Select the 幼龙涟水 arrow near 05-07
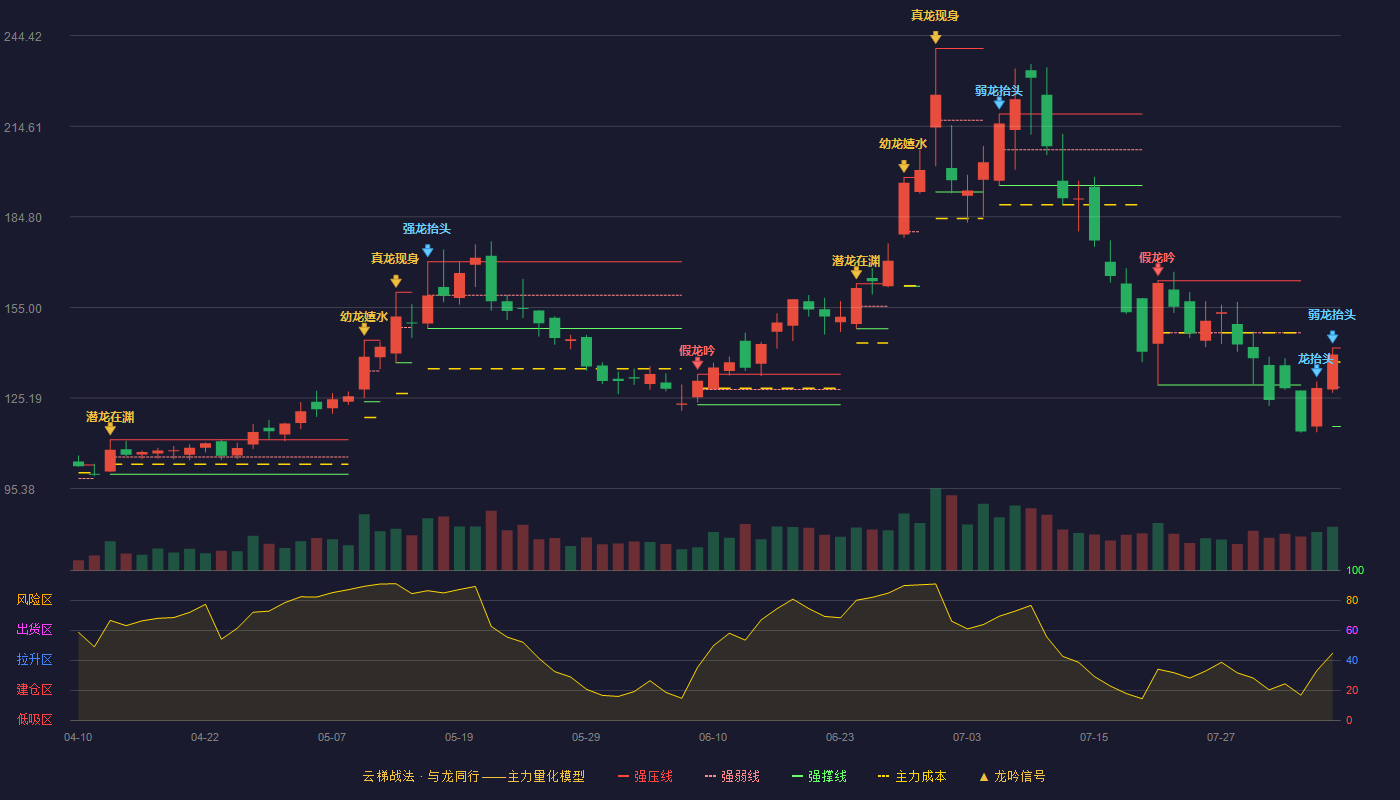 click(x=364, y=329)
